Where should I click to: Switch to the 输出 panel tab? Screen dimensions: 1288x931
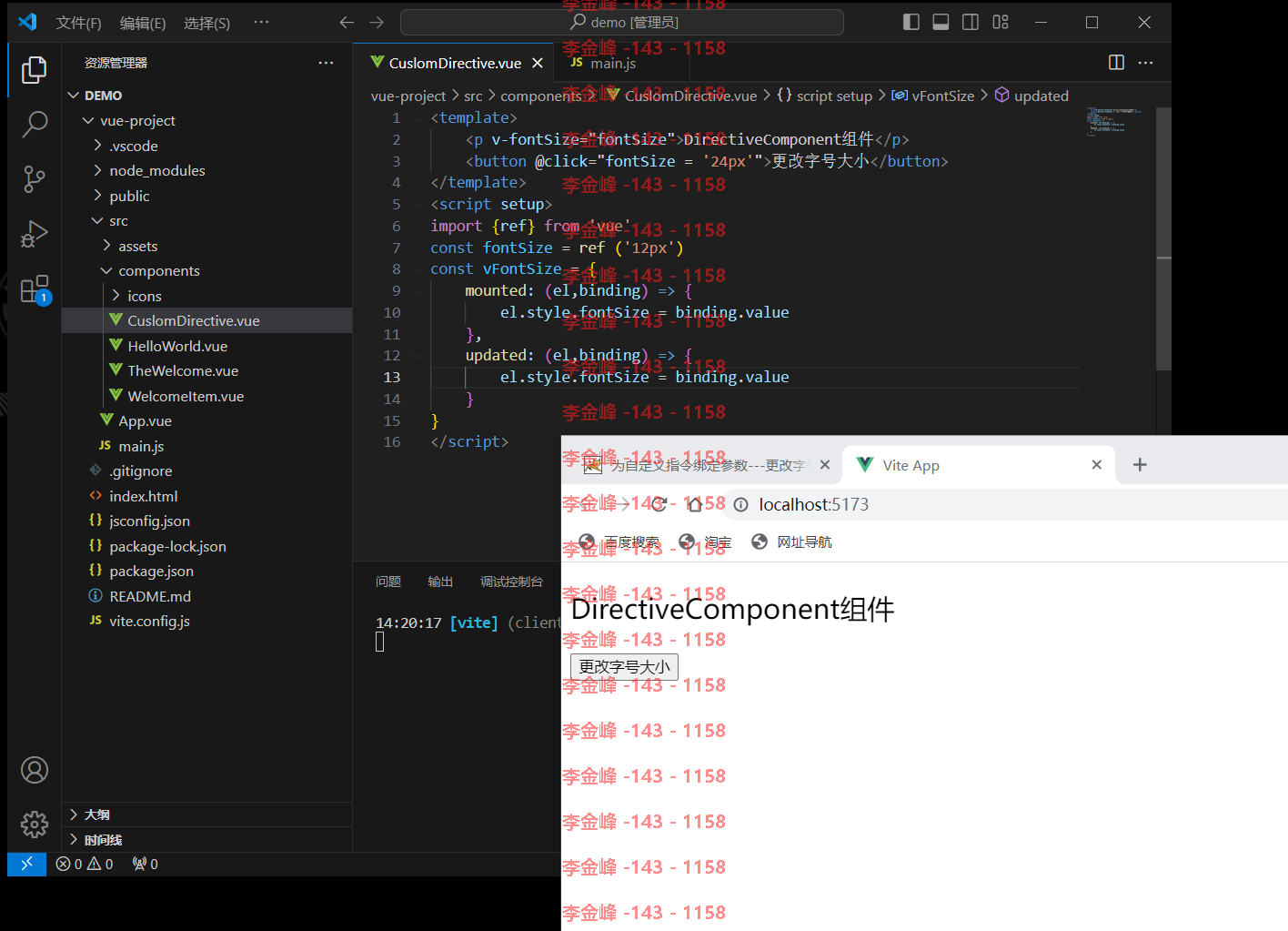coord(440,582)
